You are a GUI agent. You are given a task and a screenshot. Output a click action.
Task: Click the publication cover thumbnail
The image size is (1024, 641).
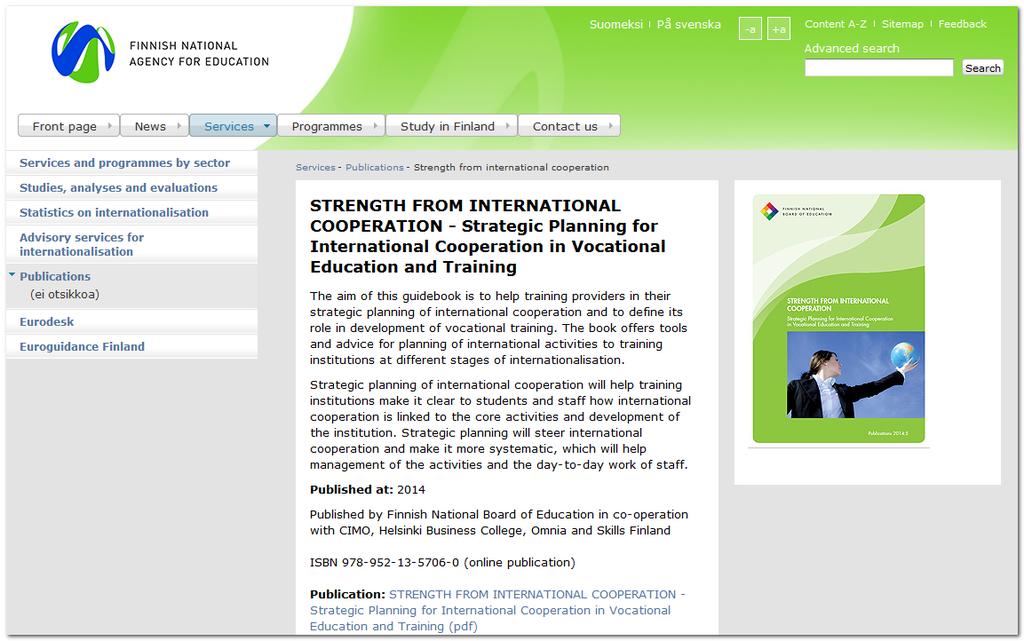[839, 319]
